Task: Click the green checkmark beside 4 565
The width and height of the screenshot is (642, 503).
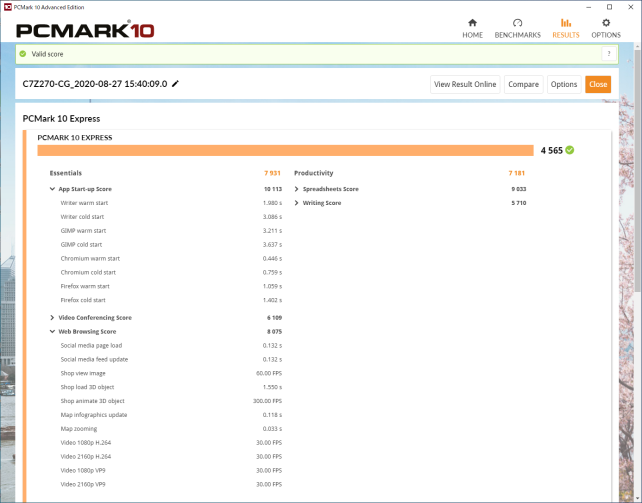Action: point(570,150)
